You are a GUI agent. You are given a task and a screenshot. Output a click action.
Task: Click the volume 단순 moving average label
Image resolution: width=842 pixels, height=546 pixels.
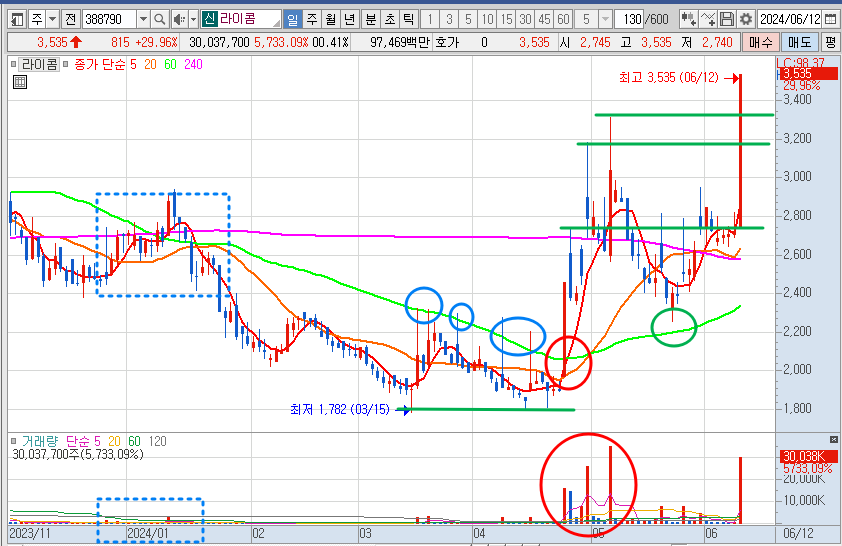[78, 441]
